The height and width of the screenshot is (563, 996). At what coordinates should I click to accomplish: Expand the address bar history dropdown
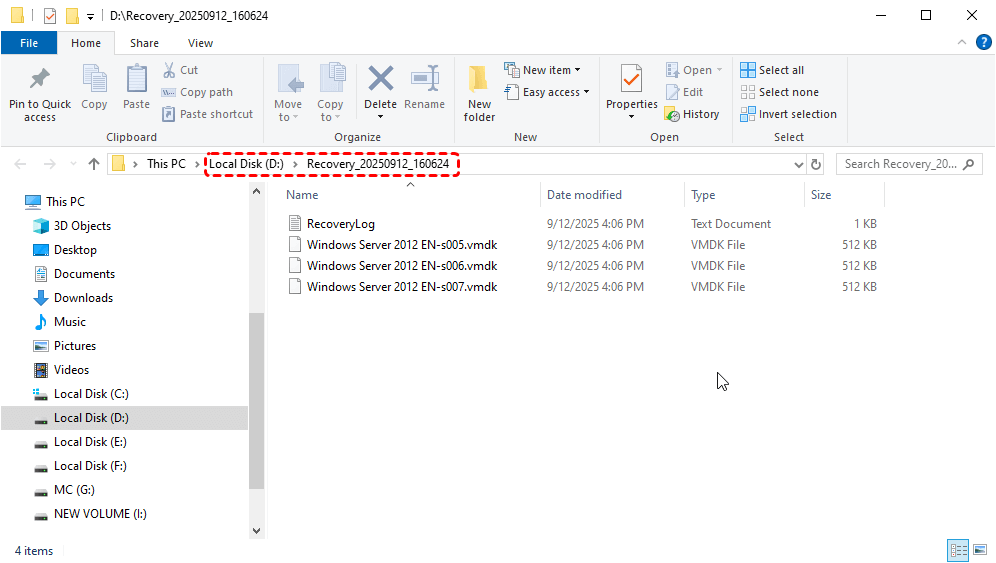[798, 165]
